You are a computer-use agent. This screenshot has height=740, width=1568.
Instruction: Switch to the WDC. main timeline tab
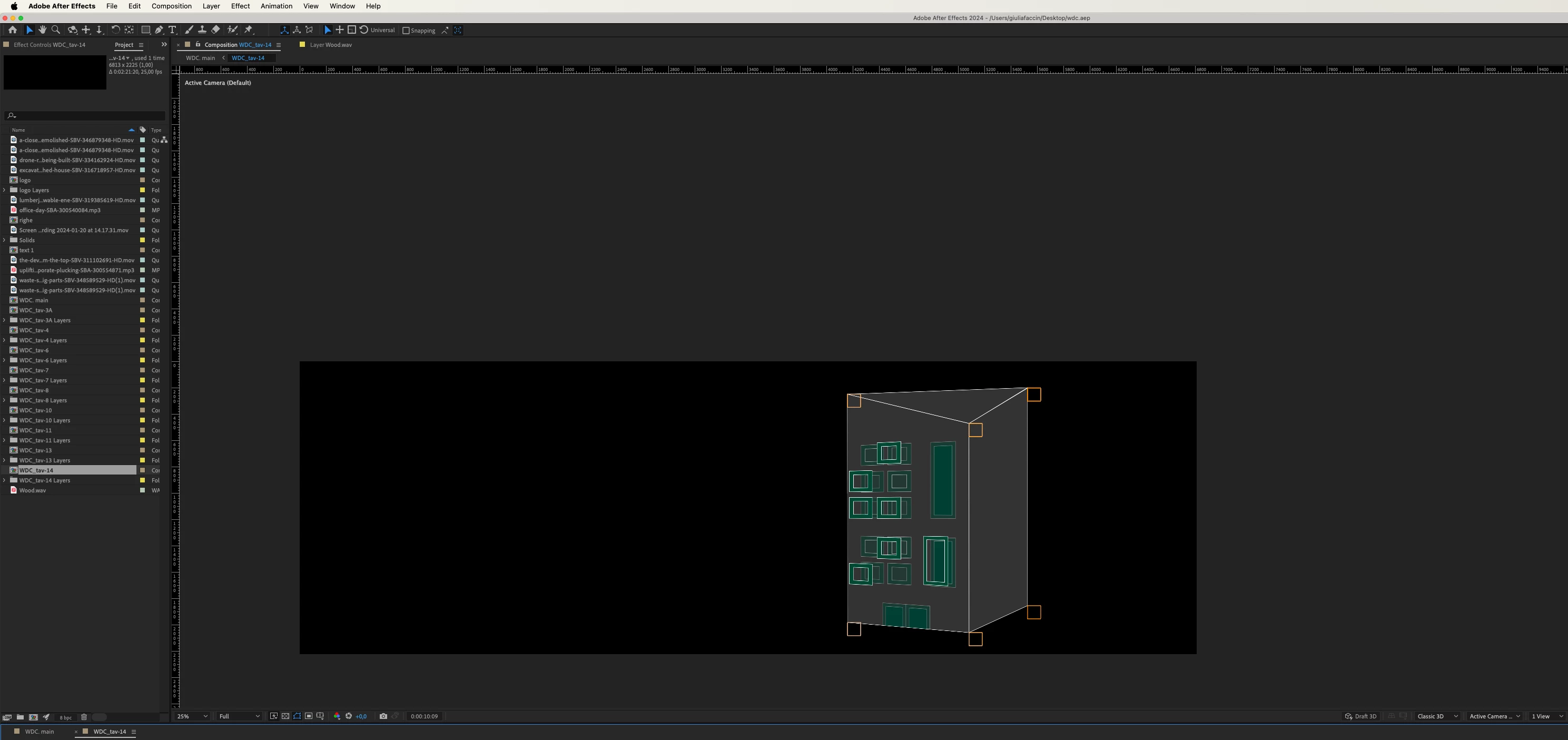coord(39,732)
